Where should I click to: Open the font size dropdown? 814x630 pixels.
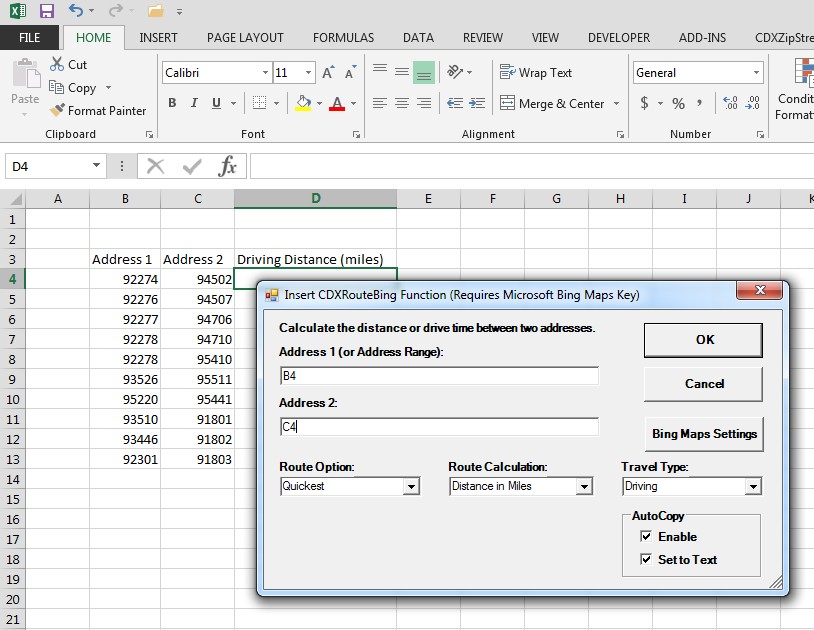pos(308,73)
